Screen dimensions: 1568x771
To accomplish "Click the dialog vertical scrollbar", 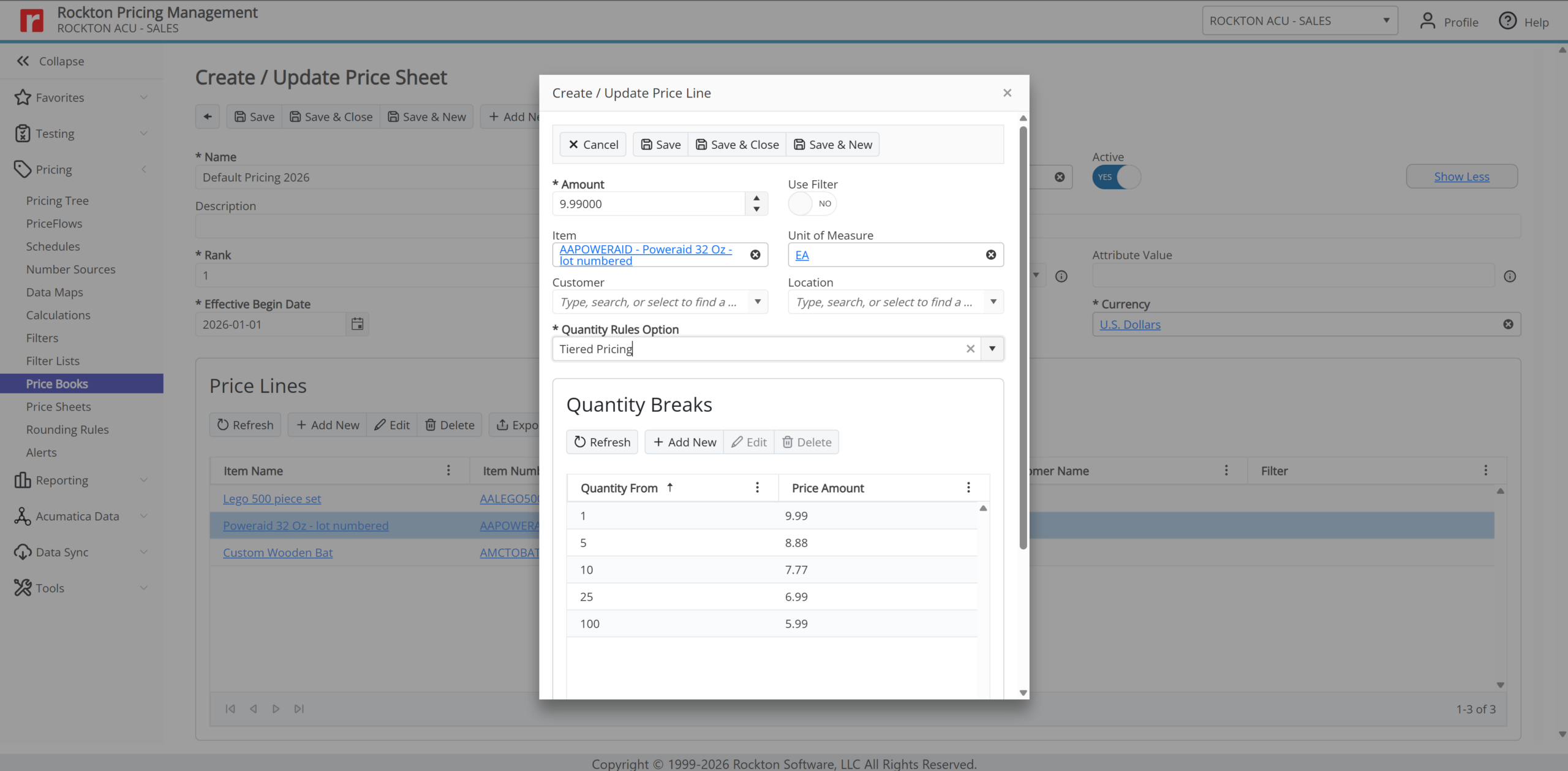I will pos(1023,337).
